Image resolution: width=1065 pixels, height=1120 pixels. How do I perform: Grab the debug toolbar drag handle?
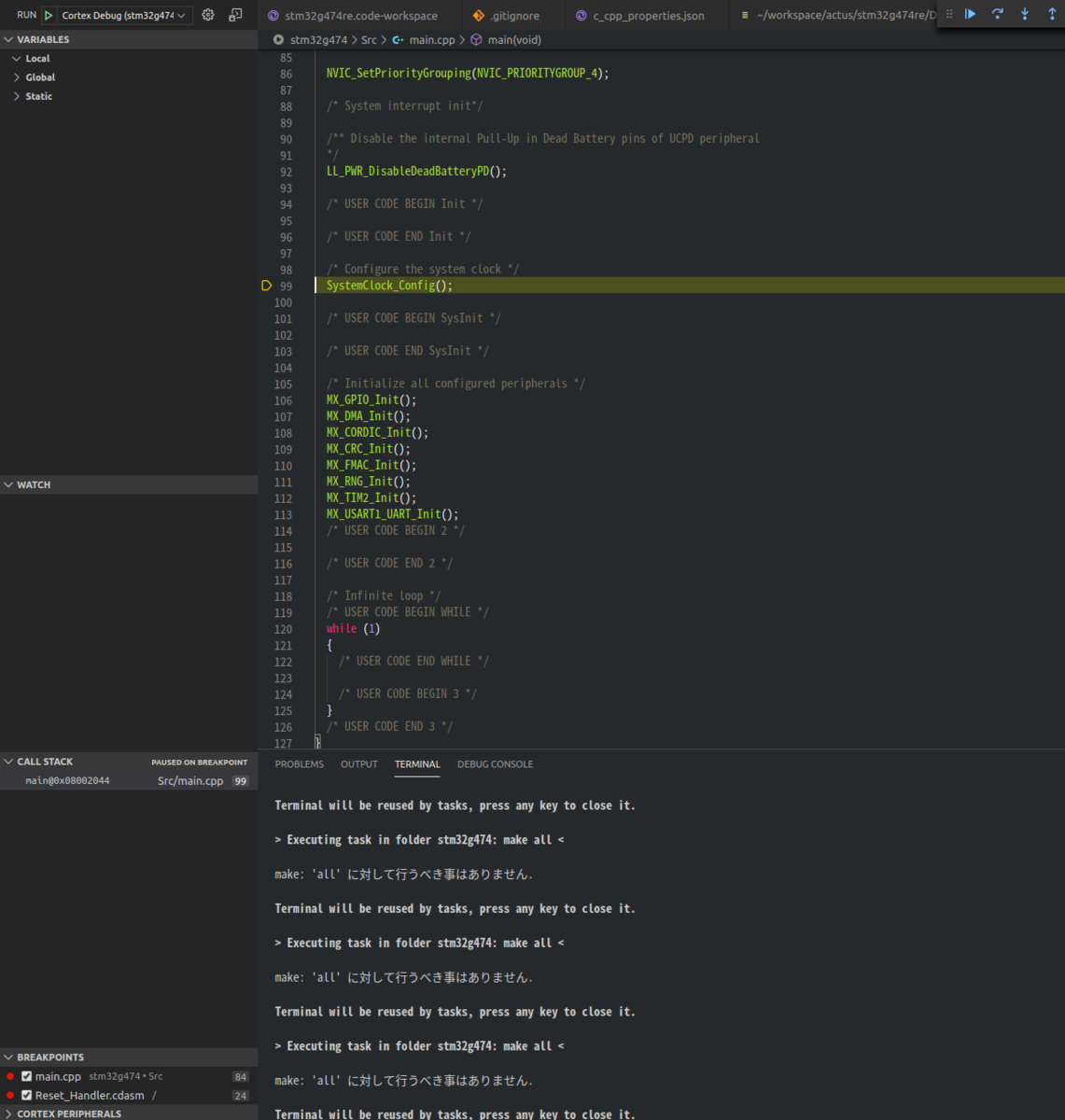coord(949,14)
